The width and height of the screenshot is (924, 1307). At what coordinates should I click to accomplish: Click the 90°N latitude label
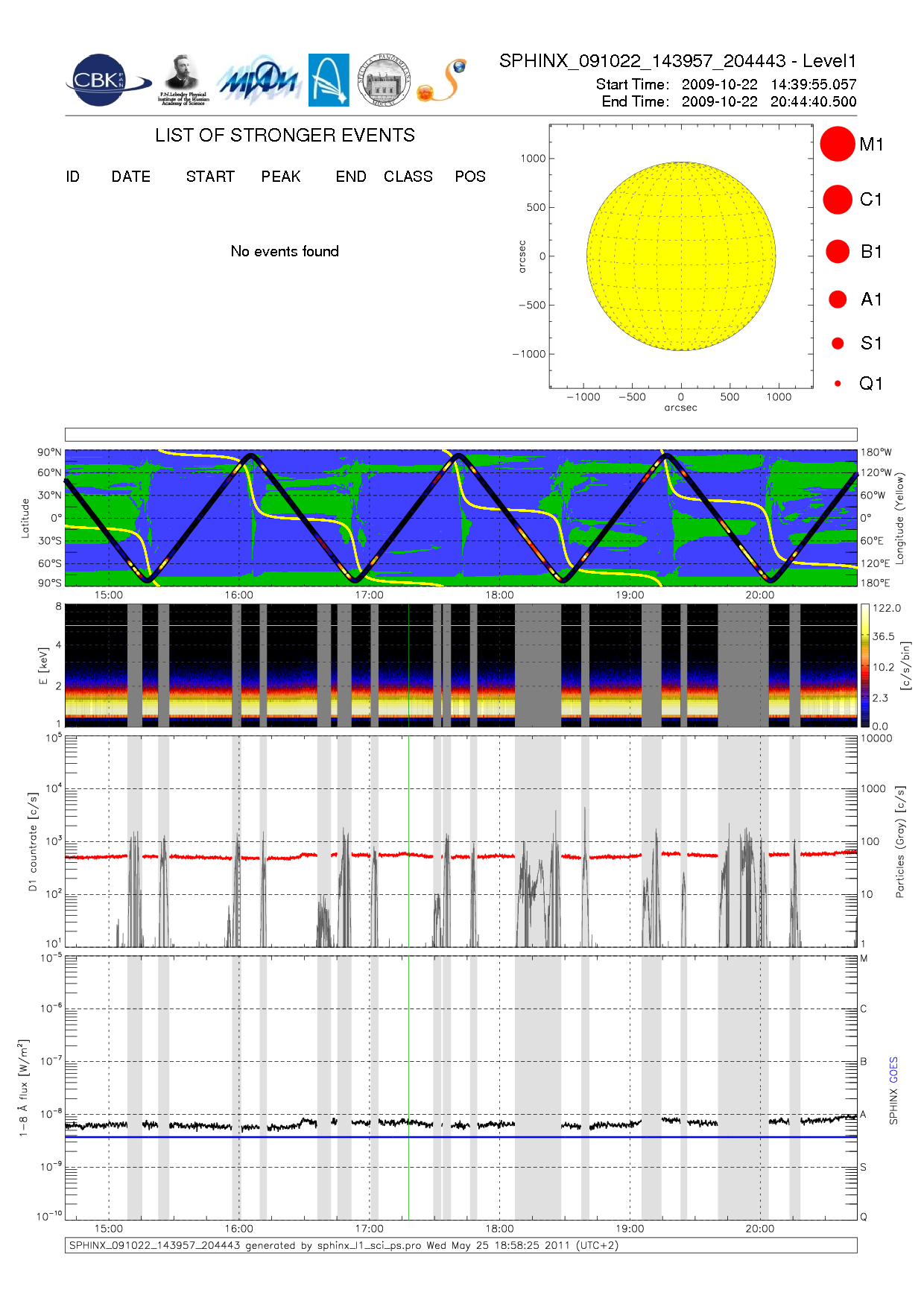click(x=49, y=452)
